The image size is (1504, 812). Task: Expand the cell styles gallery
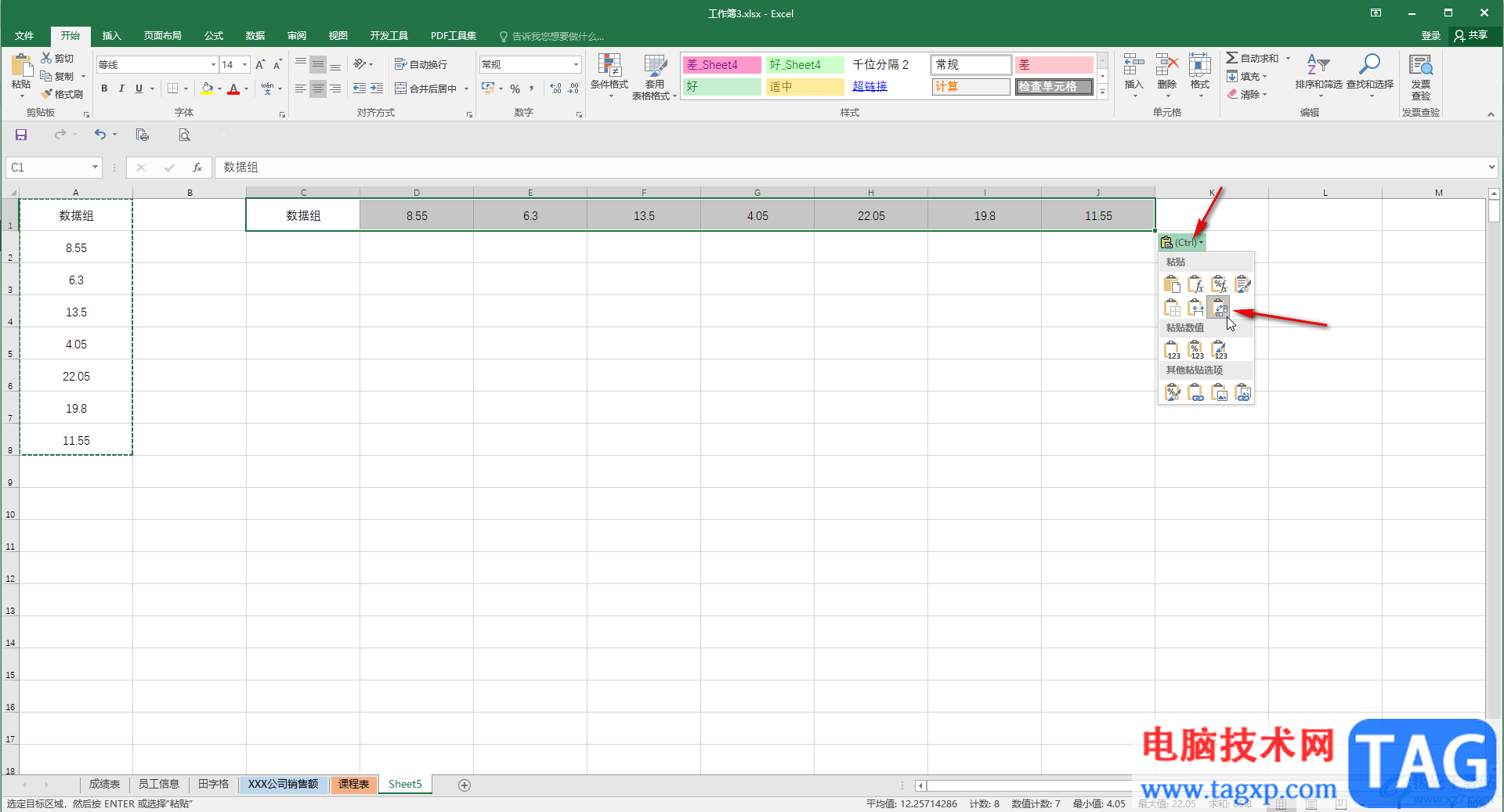(x=1102, y=92)
